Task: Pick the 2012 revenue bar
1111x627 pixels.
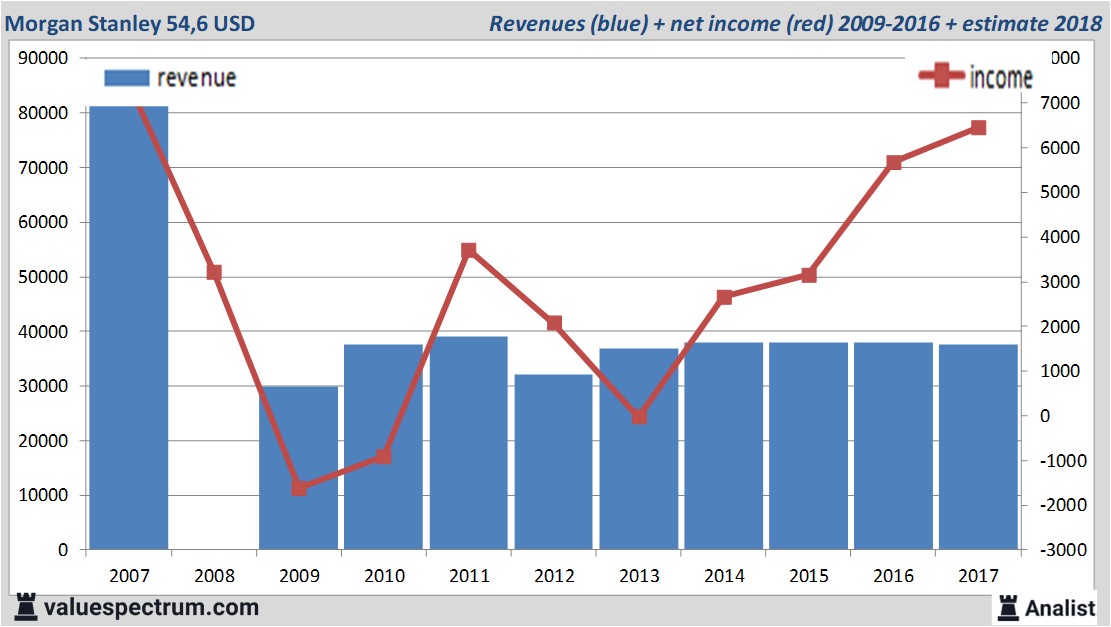Action: pos(553,462)
